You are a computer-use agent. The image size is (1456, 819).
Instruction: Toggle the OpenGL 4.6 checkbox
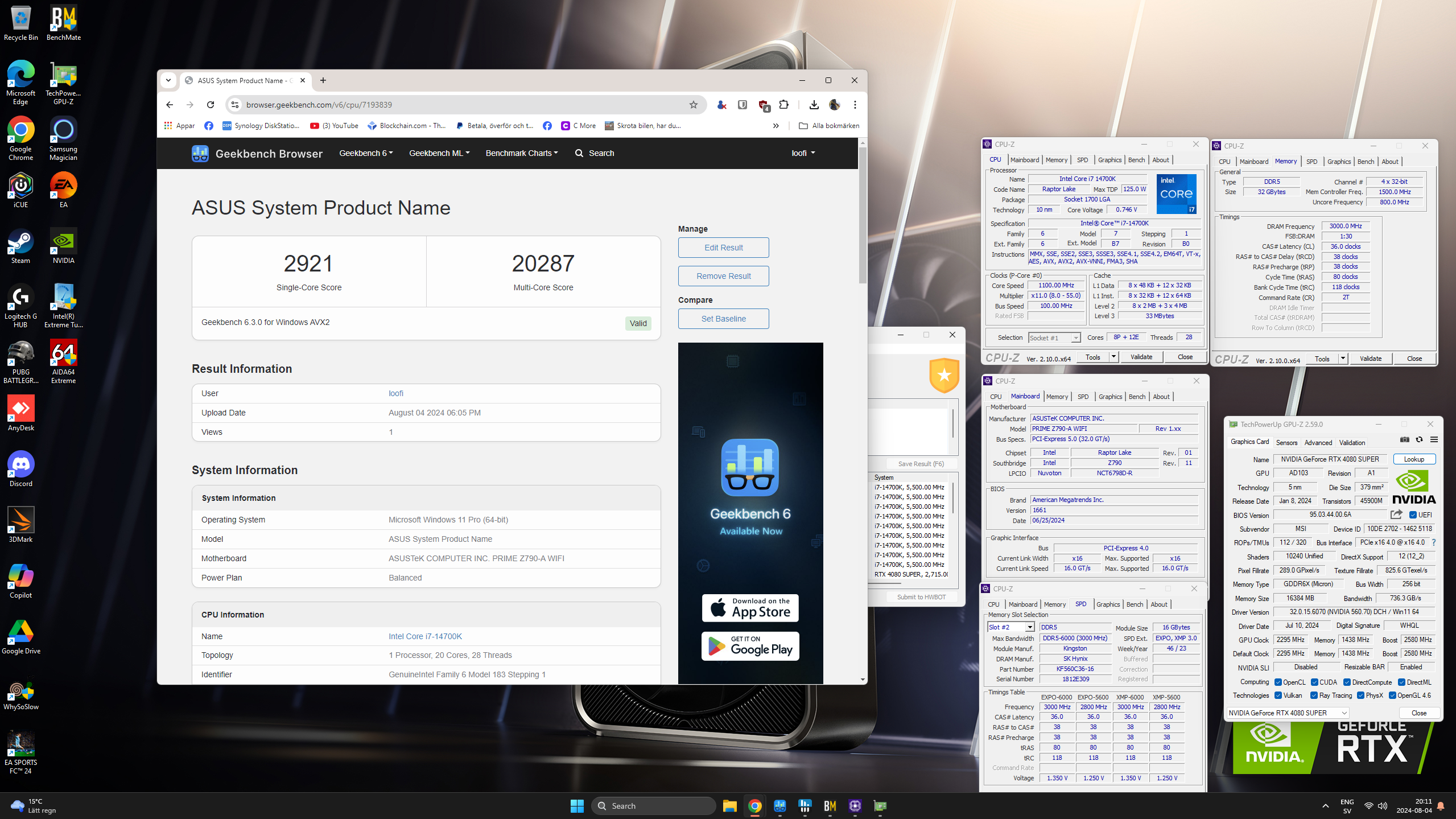(1392, 695)
